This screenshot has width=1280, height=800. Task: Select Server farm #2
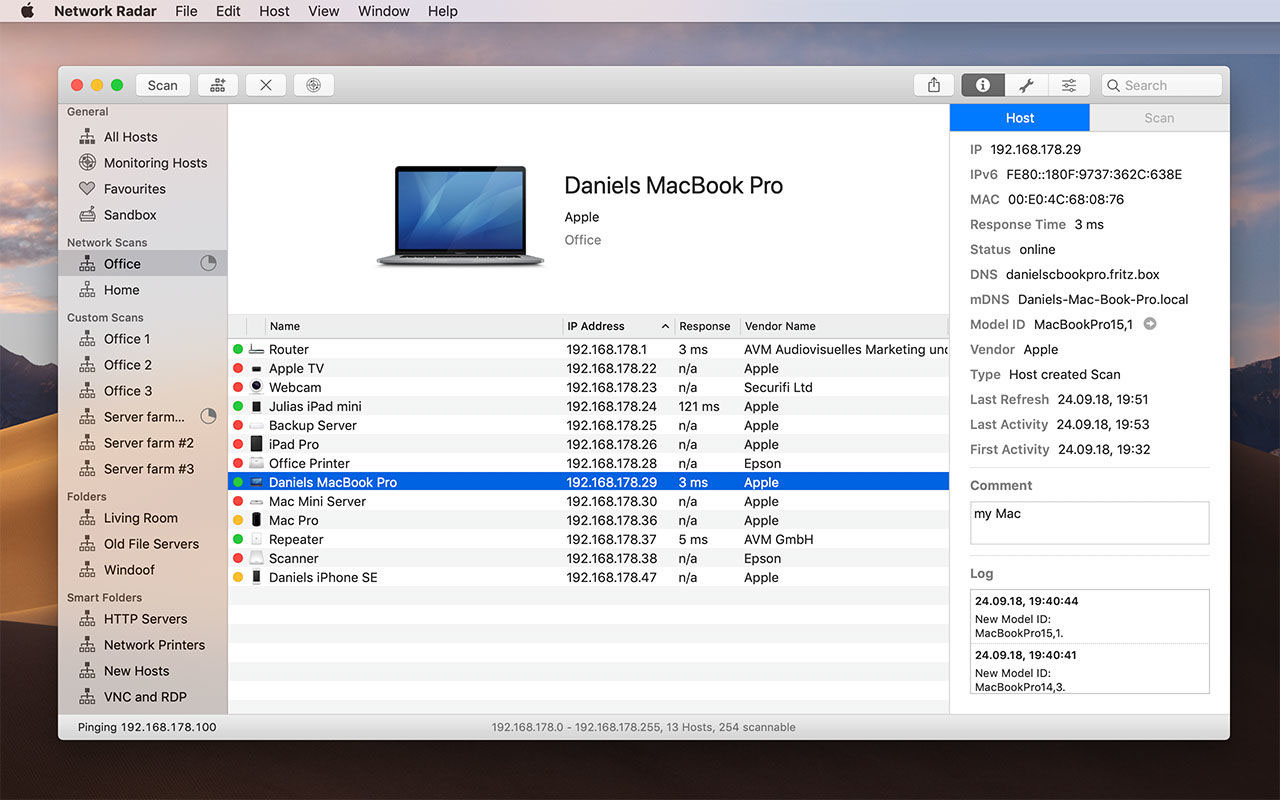tap(142, 443)
